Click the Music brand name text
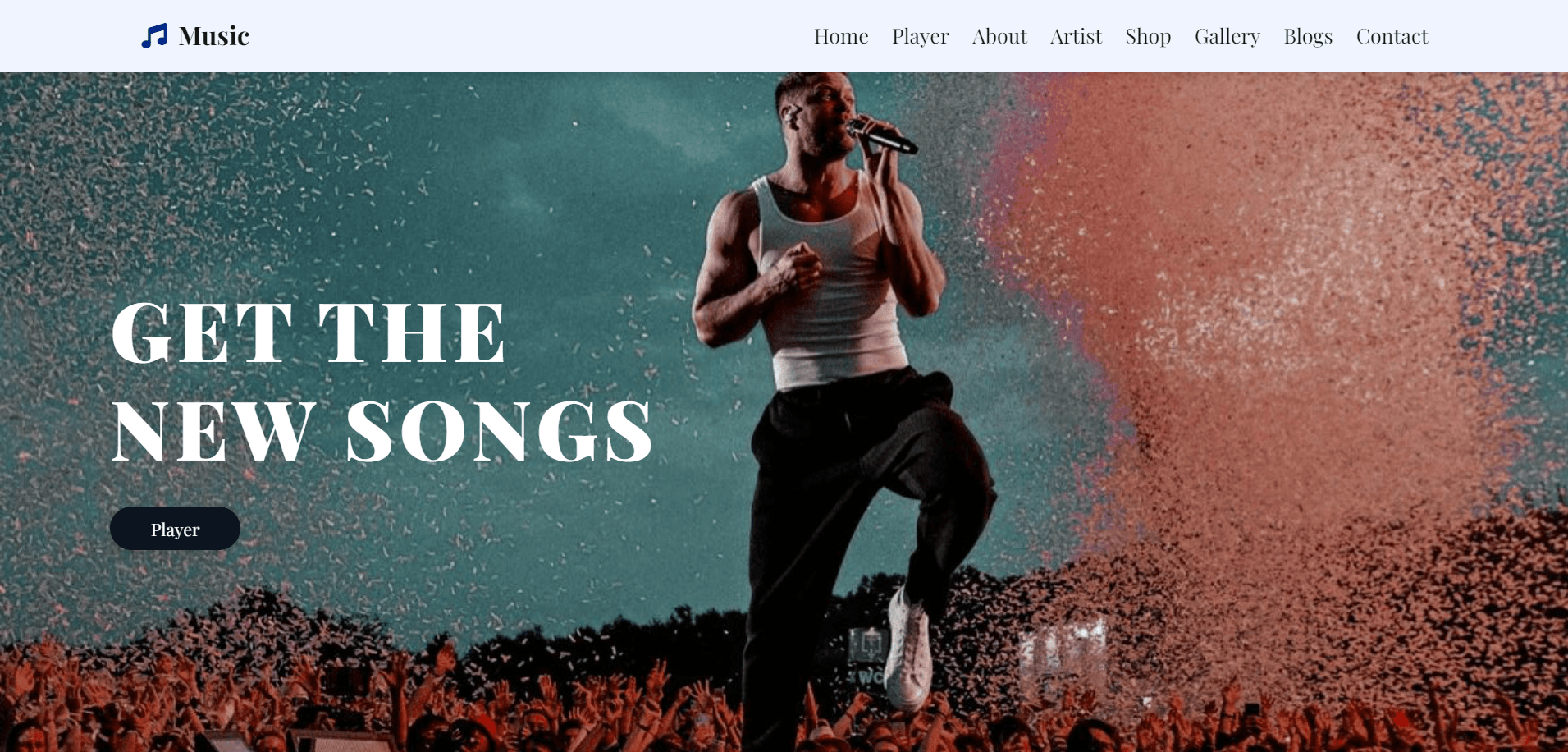This screenshot has width=1568, height=752. tap(214, 36)
